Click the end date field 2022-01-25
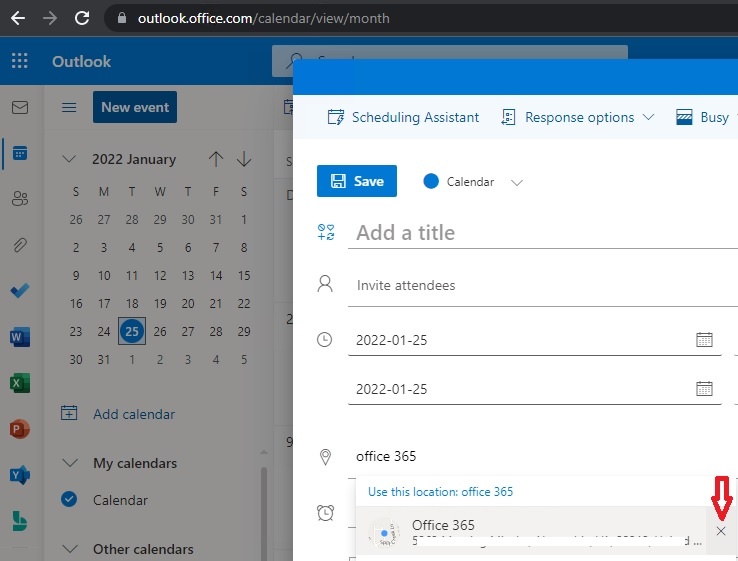 point(535,389)
